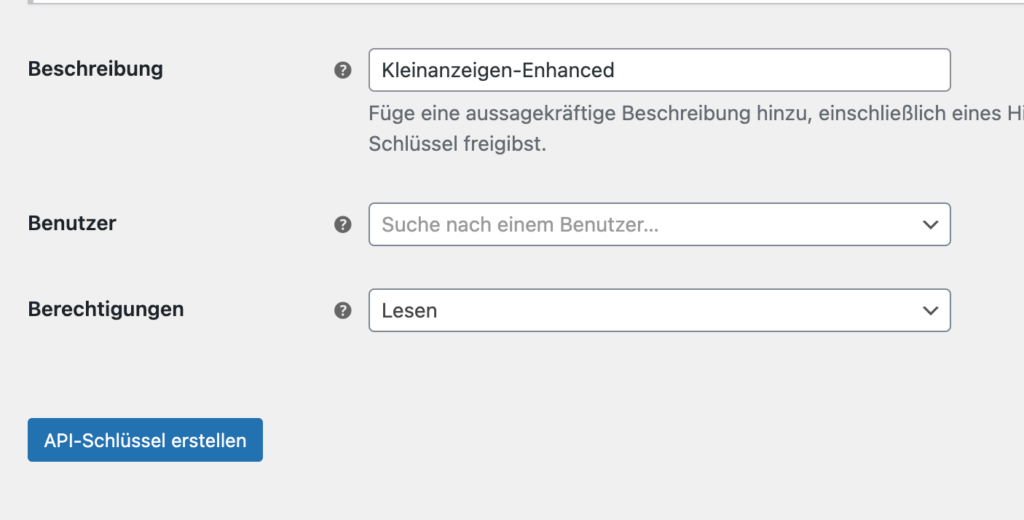Click the 'Schlüssel freigibst.' hint line
The image size is (1024, 520).
coord(457,144)
